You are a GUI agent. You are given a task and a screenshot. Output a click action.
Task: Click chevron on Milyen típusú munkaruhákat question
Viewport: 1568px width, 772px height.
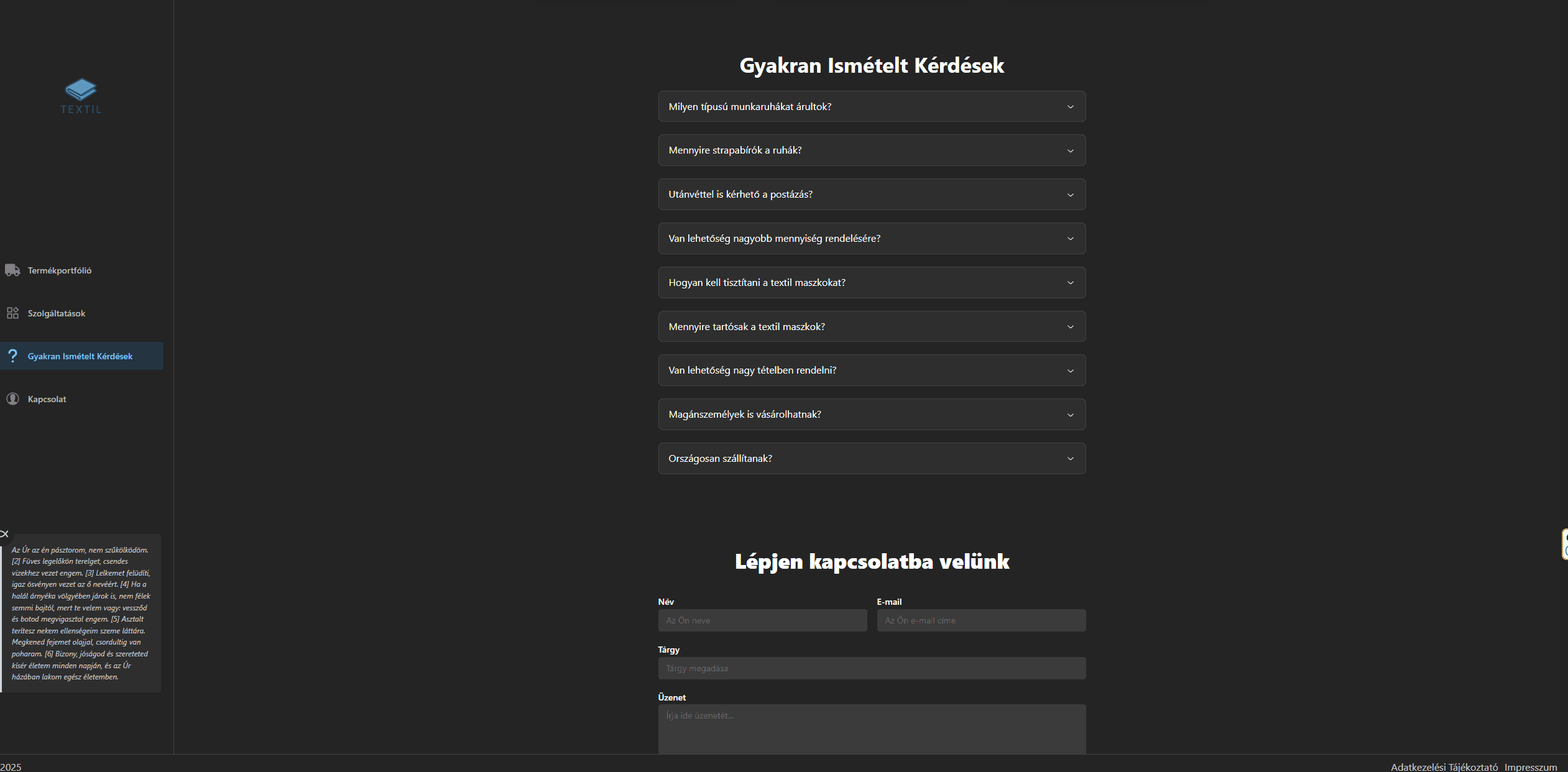pyautogui.click(x=1070, y=107)
